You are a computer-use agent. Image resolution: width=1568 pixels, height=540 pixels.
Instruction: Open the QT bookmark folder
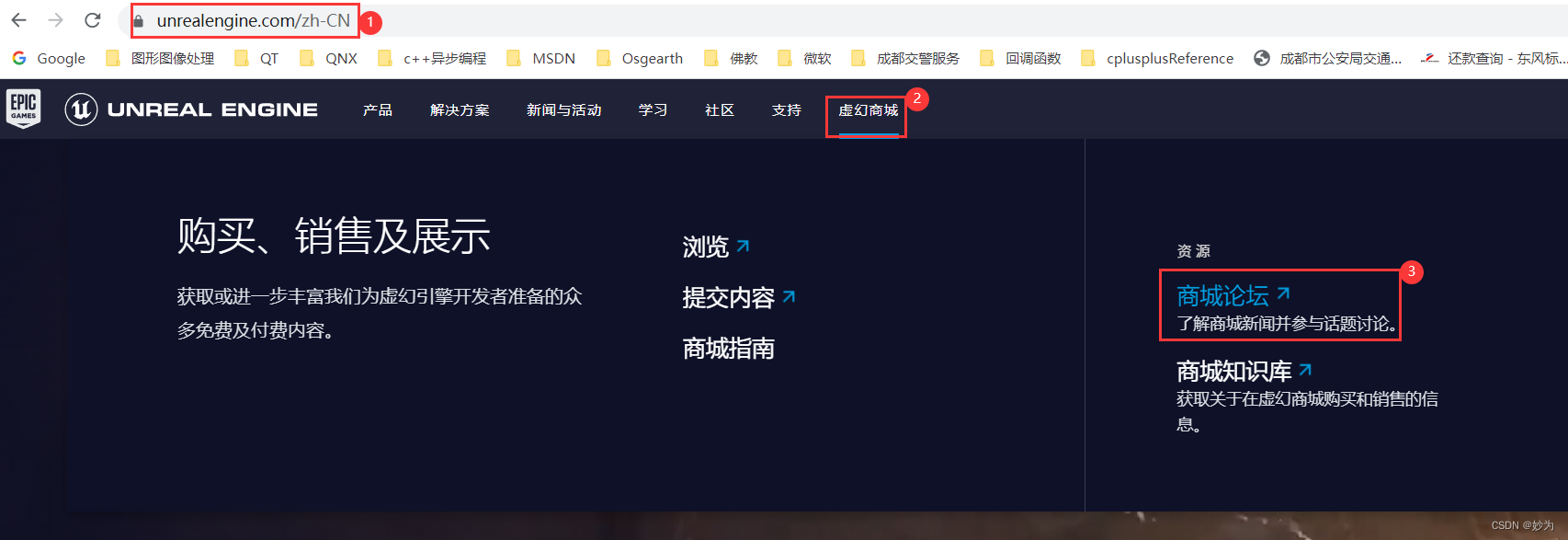pos(256,58)
